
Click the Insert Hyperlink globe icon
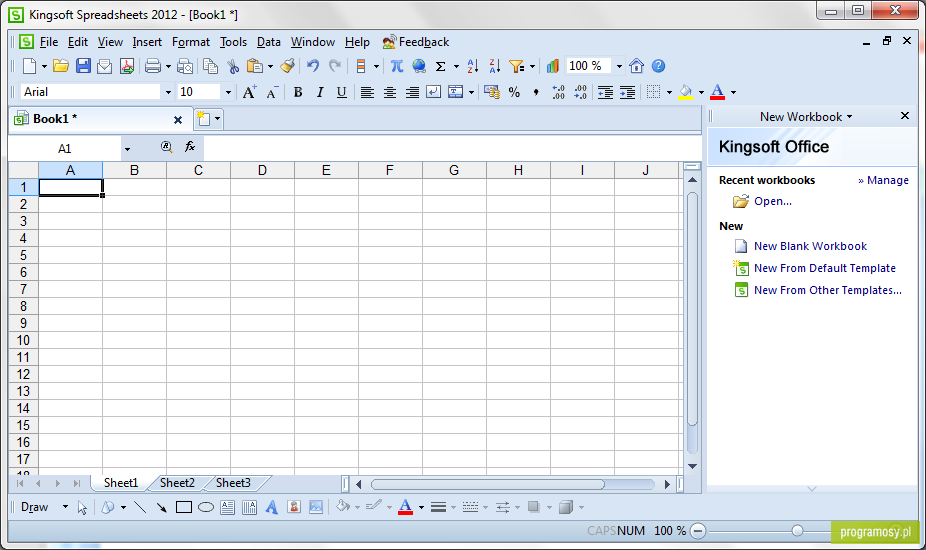click(419, 66)
